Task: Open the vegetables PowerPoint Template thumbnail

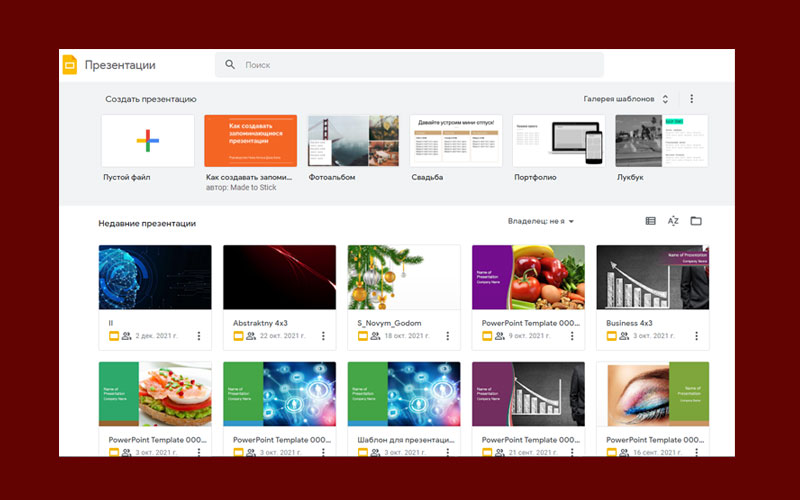Action: [x=529, y=277]
